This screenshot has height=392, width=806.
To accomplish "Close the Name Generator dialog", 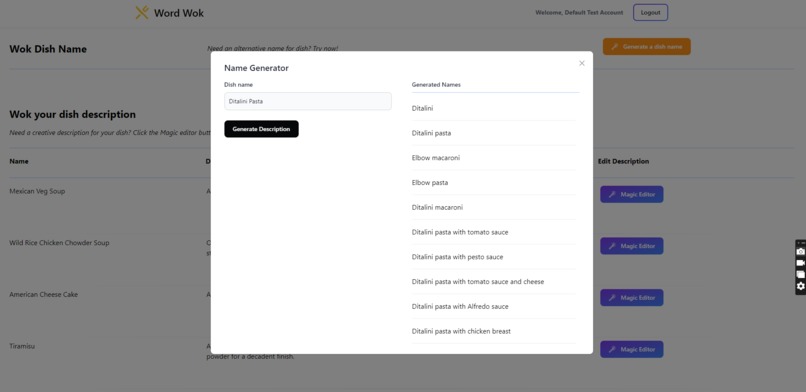I will (581, 63).
